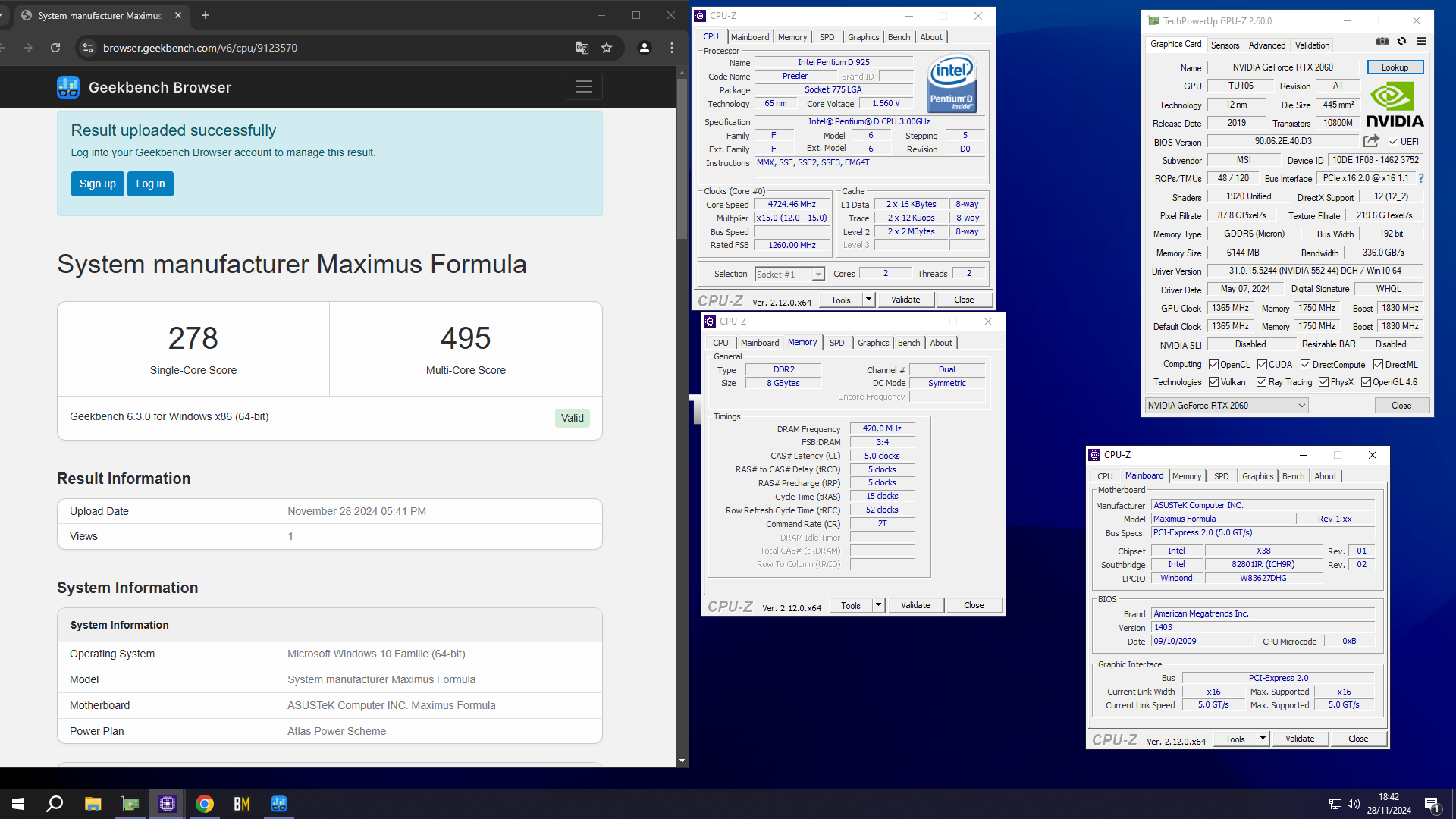The width and height of the screenshot is (1456, 819).
Task: Toggle the DirectML checkbox
Action: (x=1379, y=365)
